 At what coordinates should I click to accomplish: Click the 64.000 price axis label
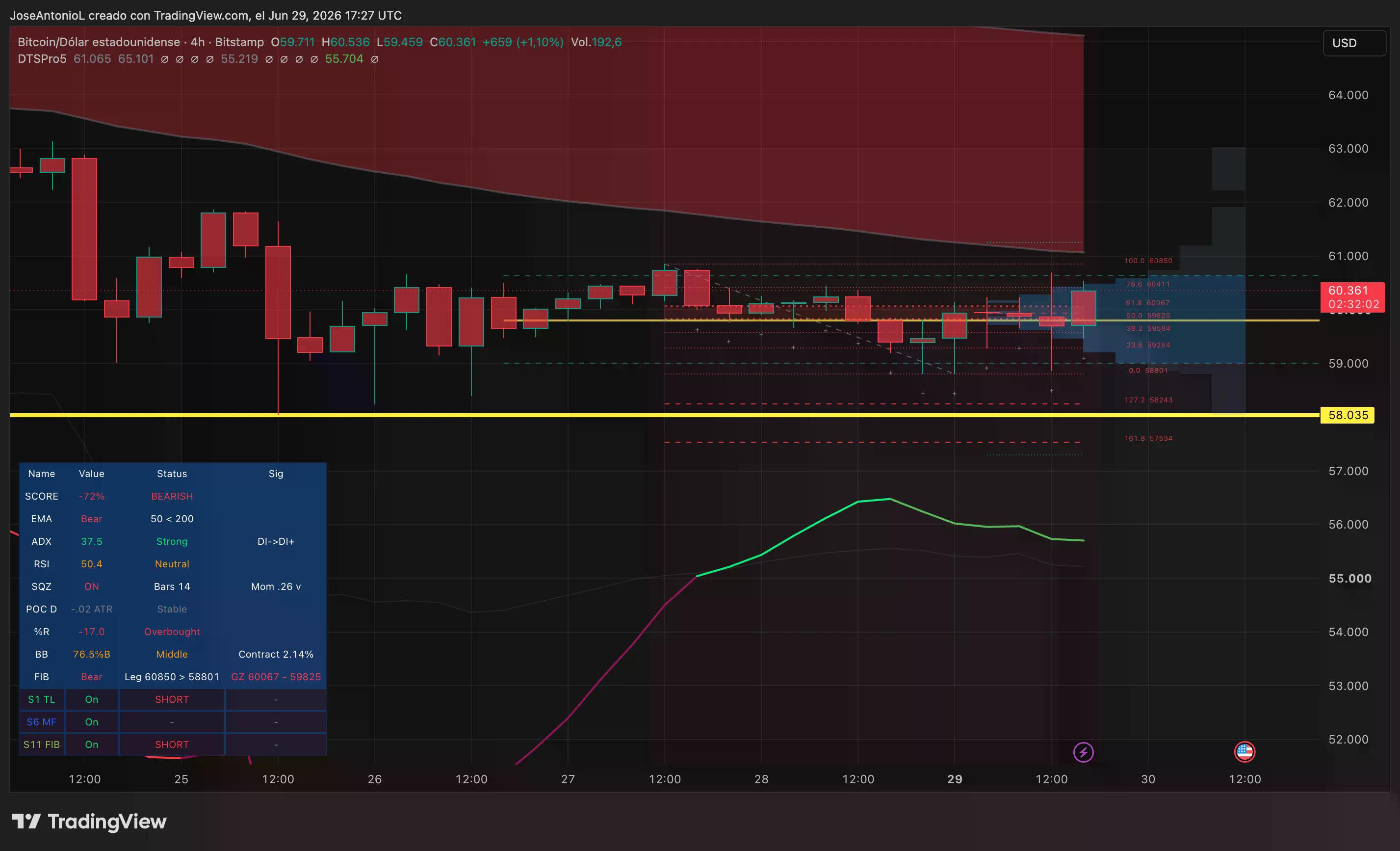click(1348, 95)
